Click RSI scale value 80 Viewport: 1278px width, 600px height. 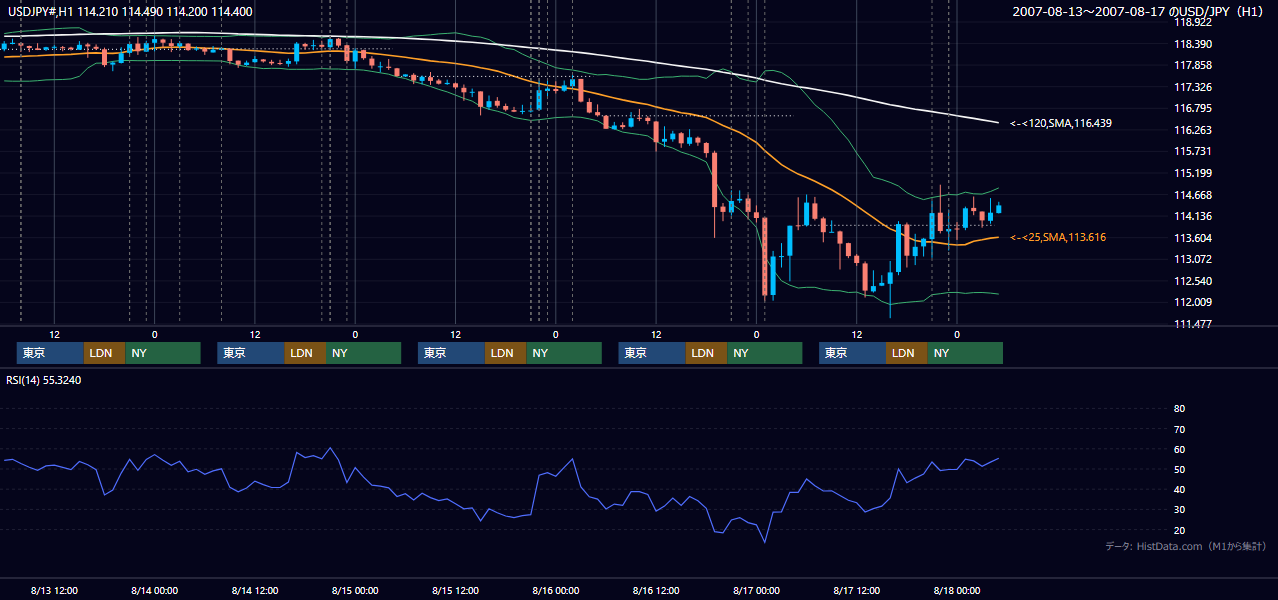coord(1179,409)
